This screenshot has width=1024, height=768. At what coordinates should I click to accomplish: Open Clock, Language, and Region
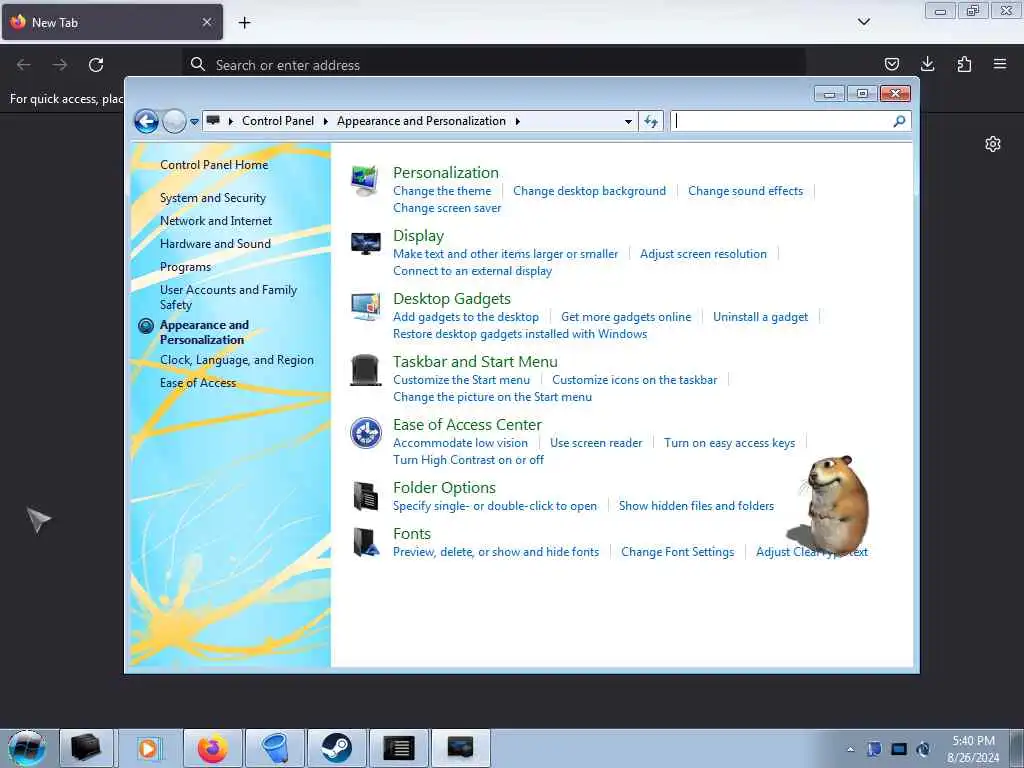(237, 360)
